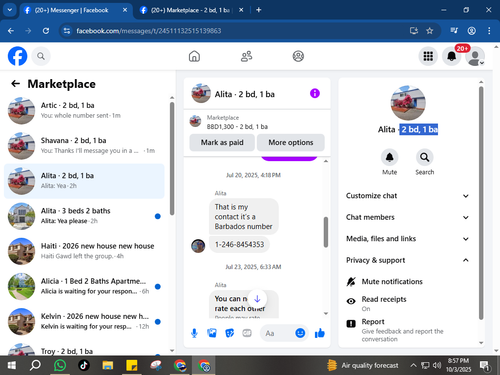Expand the Chat members section

[x=407, y=217]
